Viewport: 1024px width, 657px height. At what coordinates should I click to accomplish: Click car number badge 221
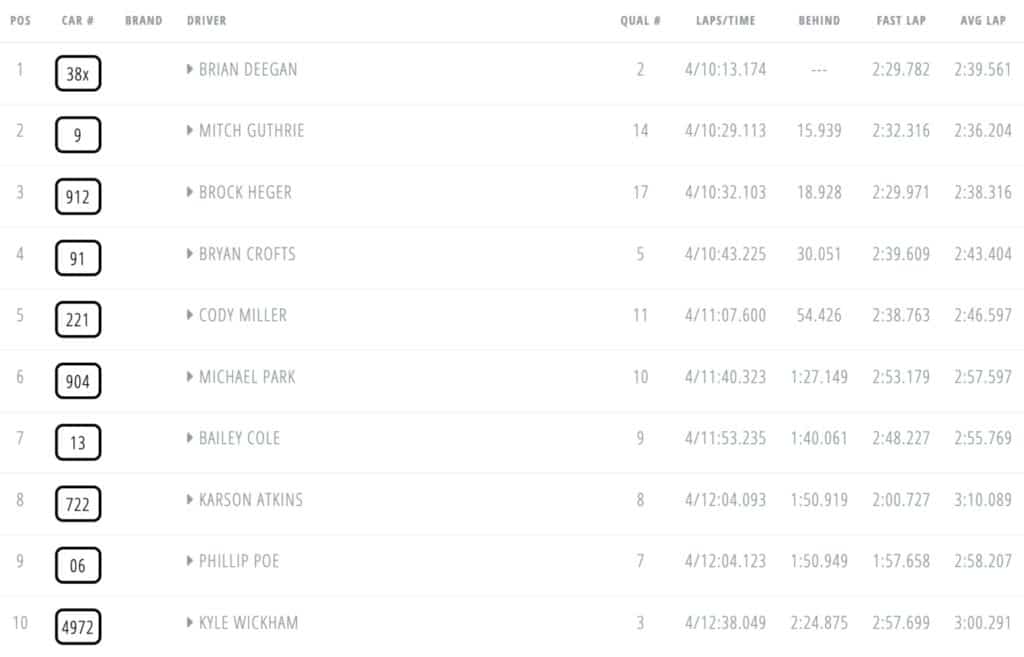[78, 319]
